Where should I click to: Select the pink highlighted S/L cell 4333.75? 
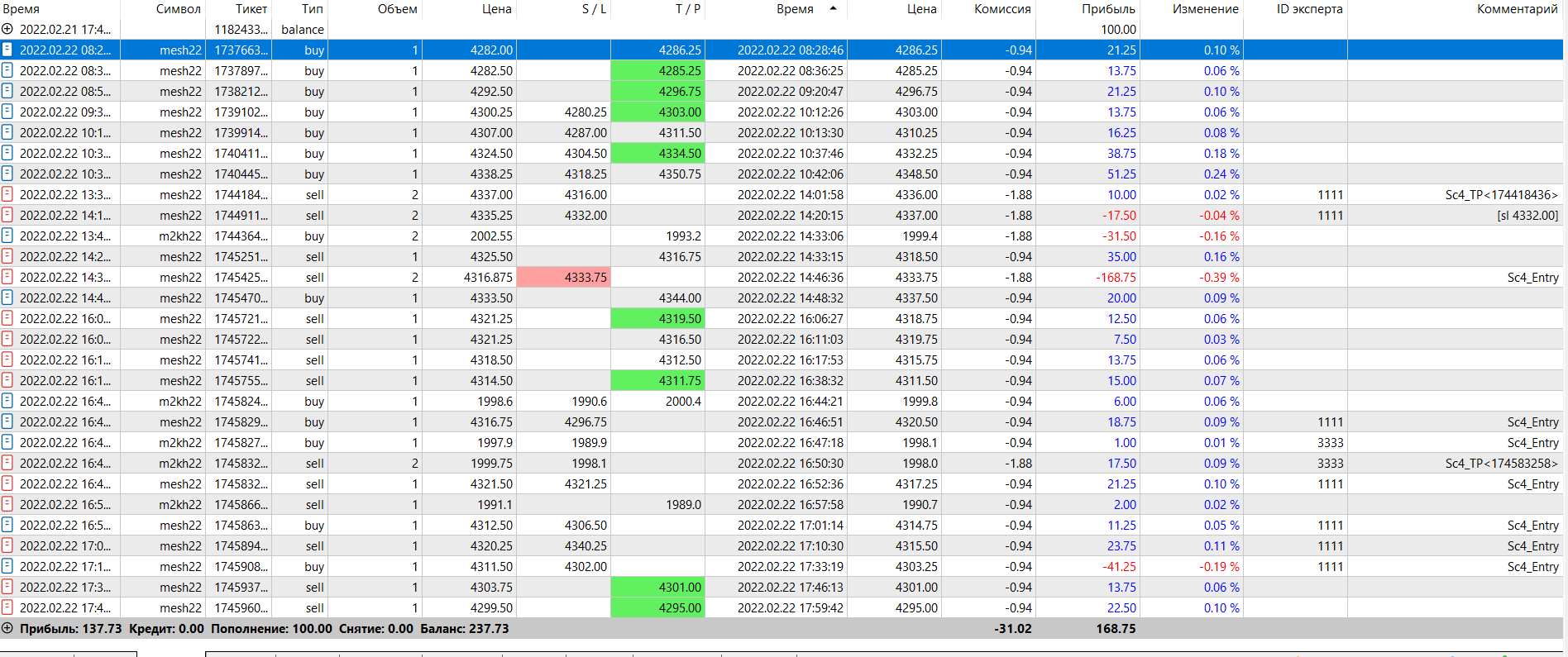pos(563,277)
